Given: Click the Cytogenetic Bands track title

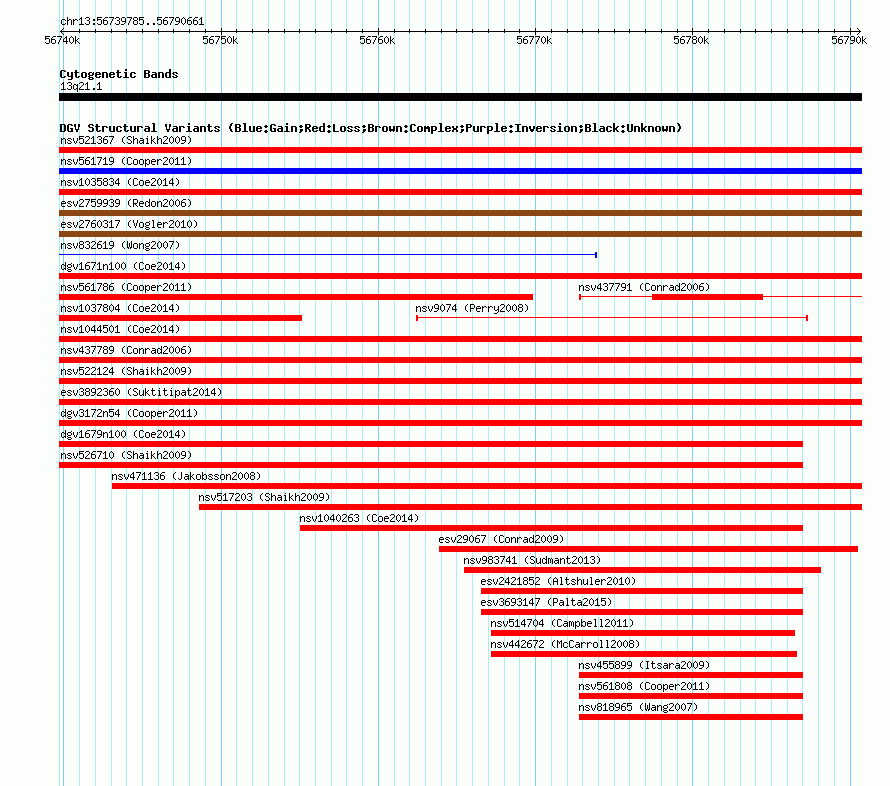Looking at the screenshot, I should click(x=119, y=74).
